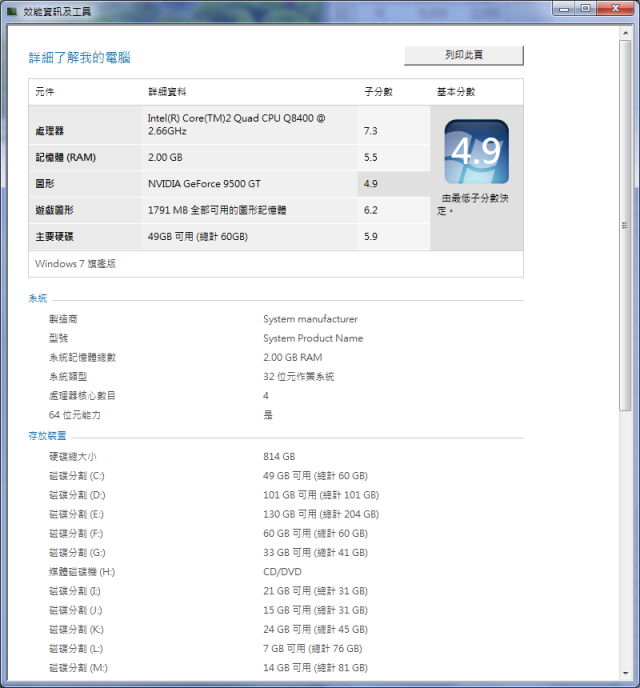This screenshot has width=640, height=688.
Task: Click the 列印此頁 print button
Action: (x=464, y=55)
